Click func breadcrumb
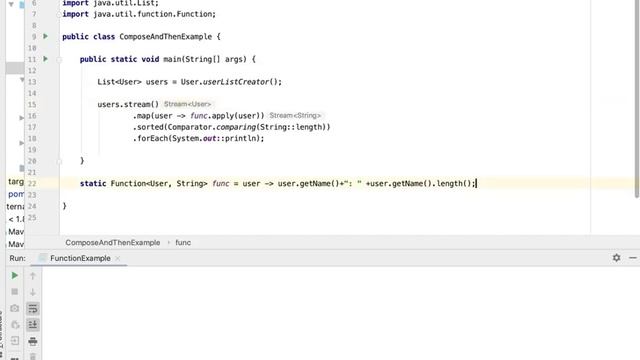 [183, 242]
